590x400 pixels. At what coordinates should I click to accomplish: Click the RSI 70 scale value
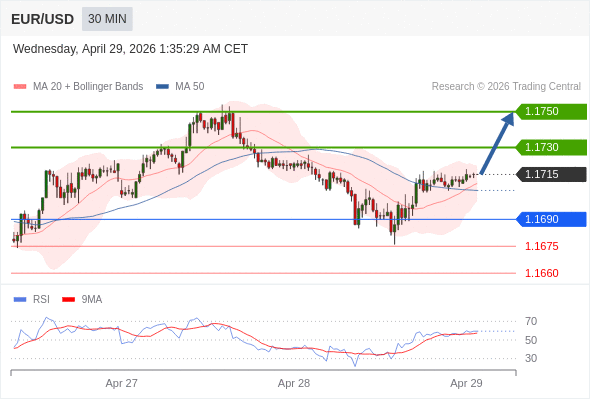pos(531,321)
